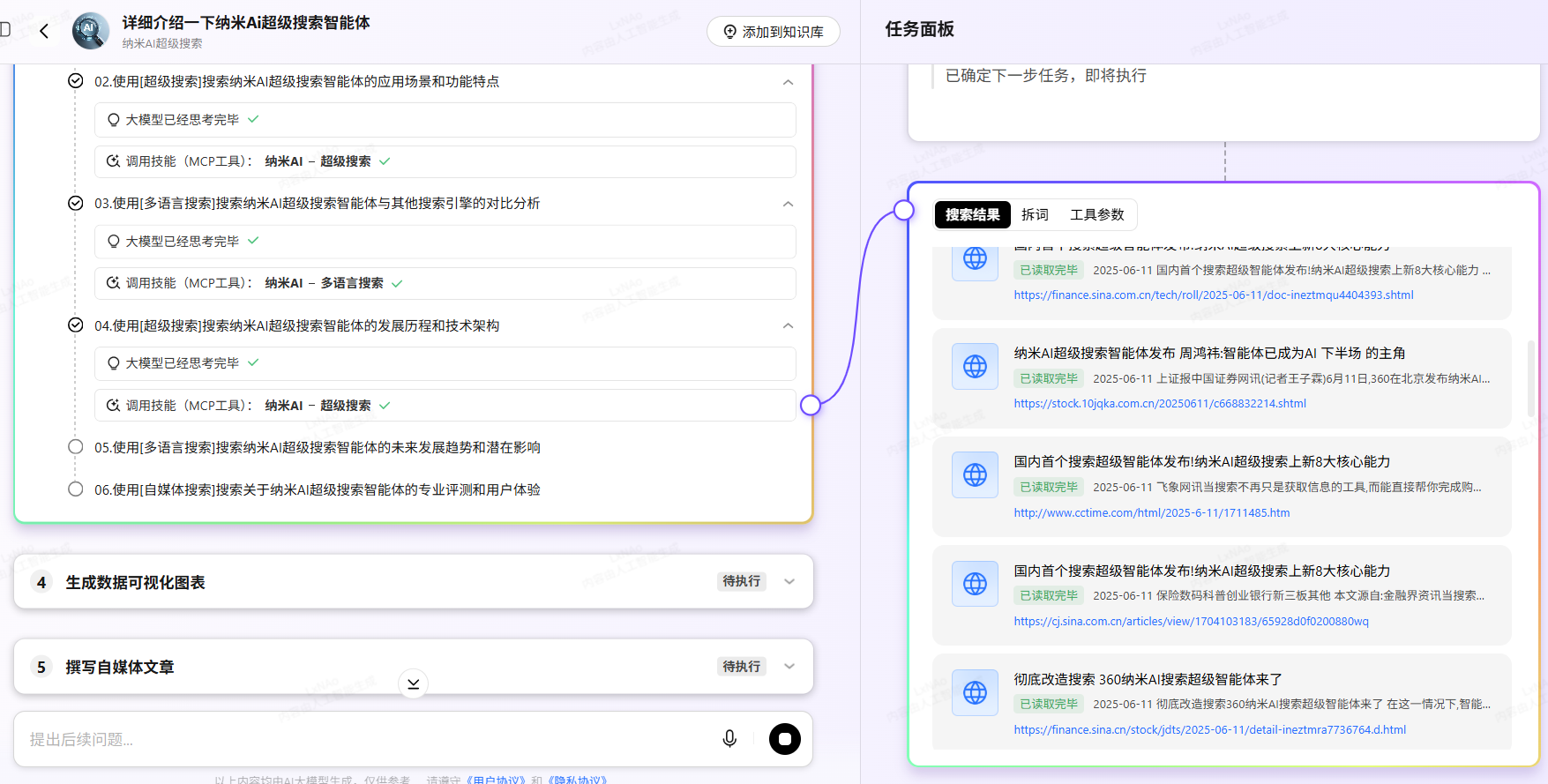Open result titled 彻底改造搜索 360纳米AI搜索超级智能体来了
This screenshot has width=1548, height=784.
pyautogui.click(x=1148, y=679)
